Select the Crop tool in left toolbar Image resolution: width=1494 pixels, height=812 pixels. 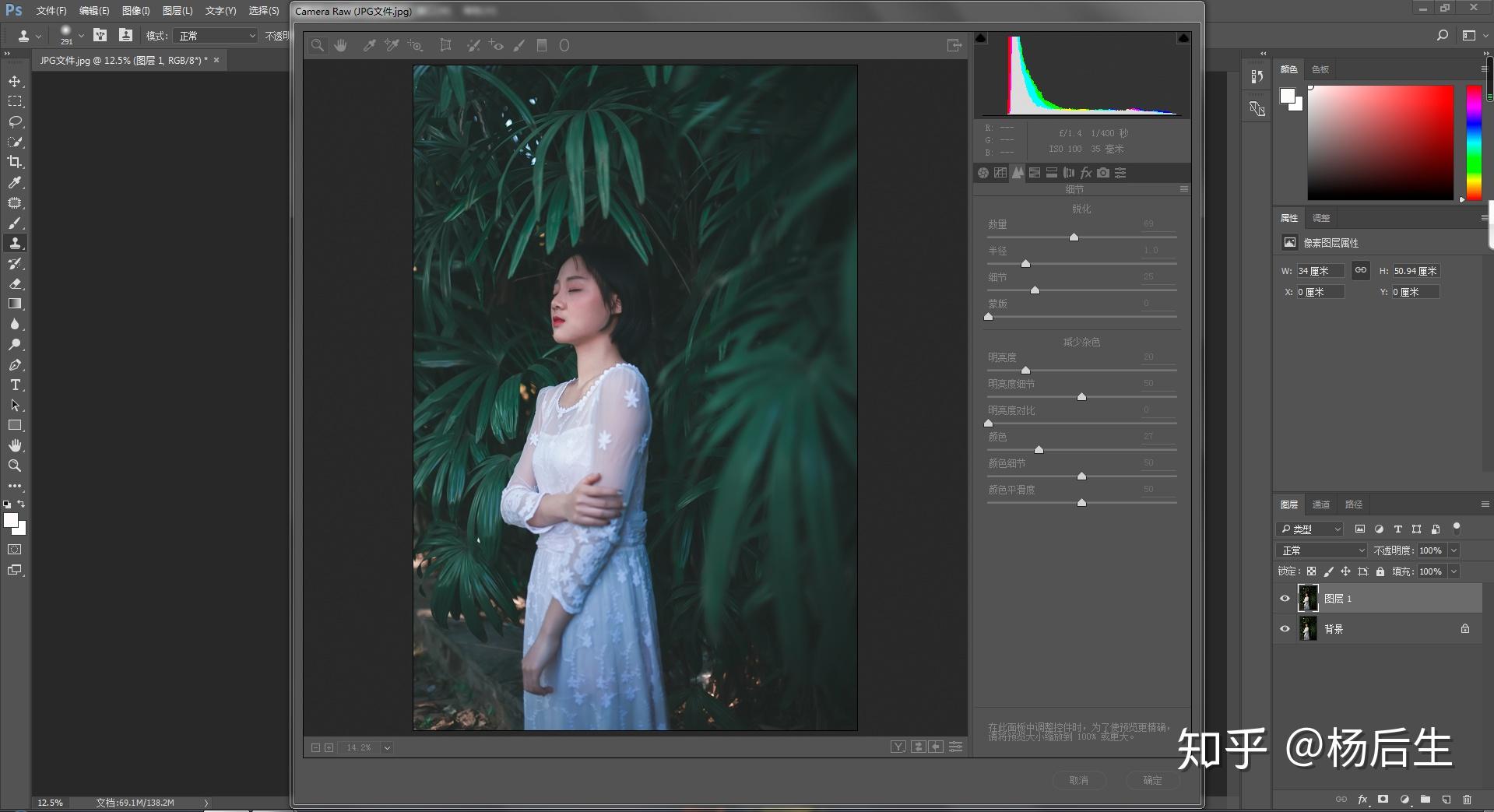pyautogui.click(x=15, y=162)
